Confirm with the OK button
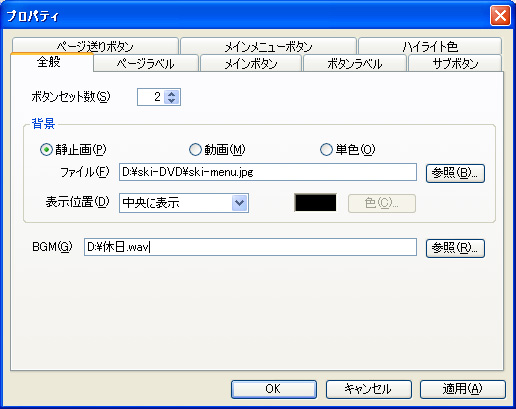The width and height of the screenshot is (516, 409). coord(274,389)
